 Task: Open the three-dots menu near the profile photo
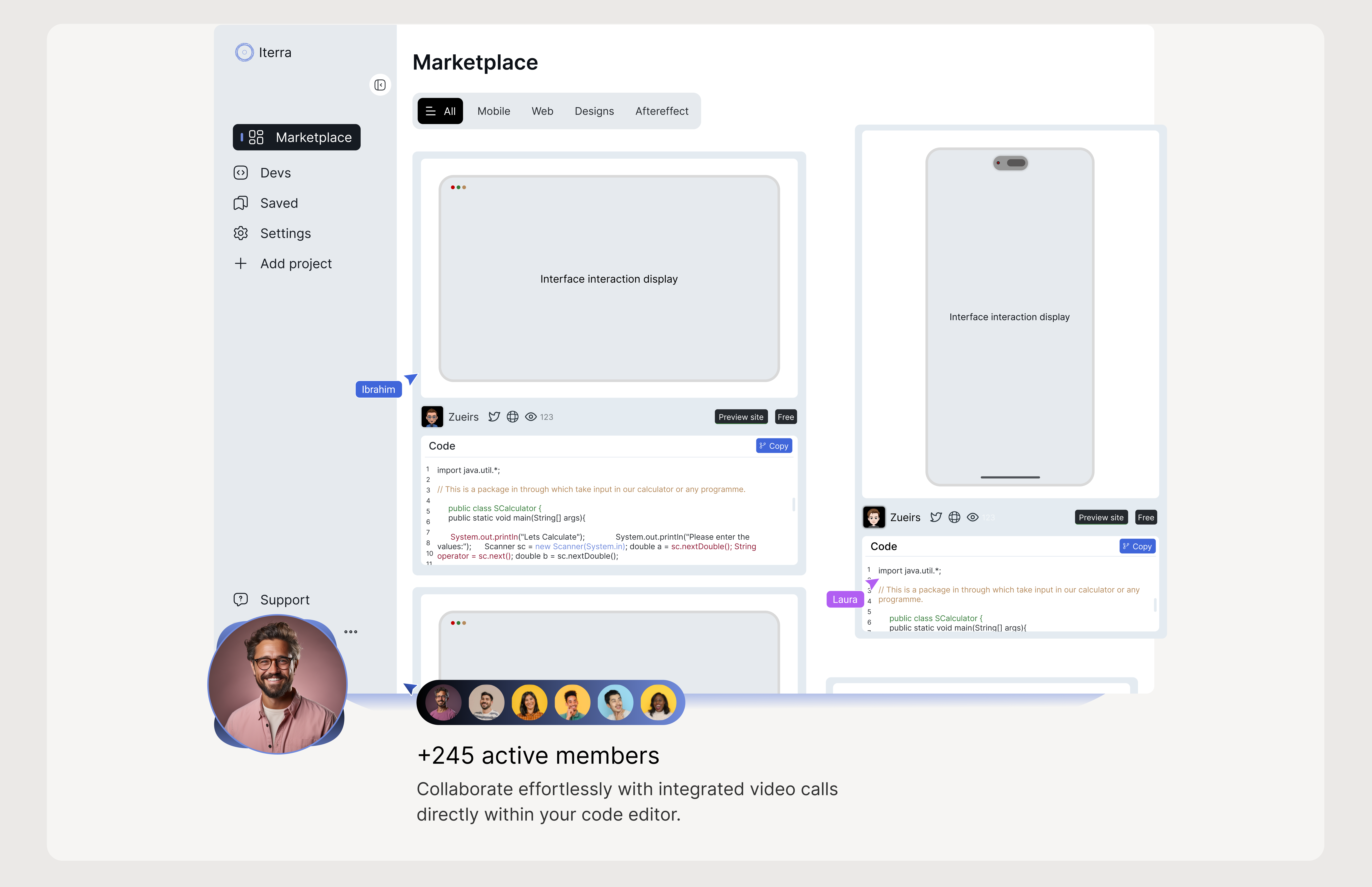pos(351,632)
